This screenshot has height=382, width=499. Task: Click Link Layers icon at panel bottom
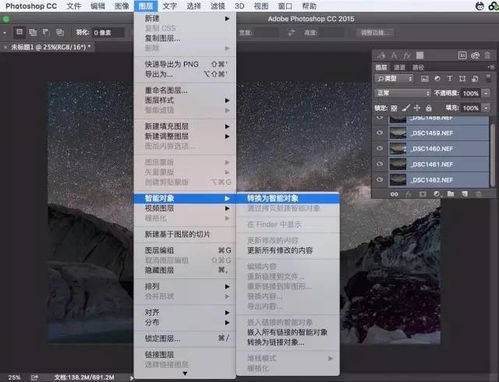[394, 194]
